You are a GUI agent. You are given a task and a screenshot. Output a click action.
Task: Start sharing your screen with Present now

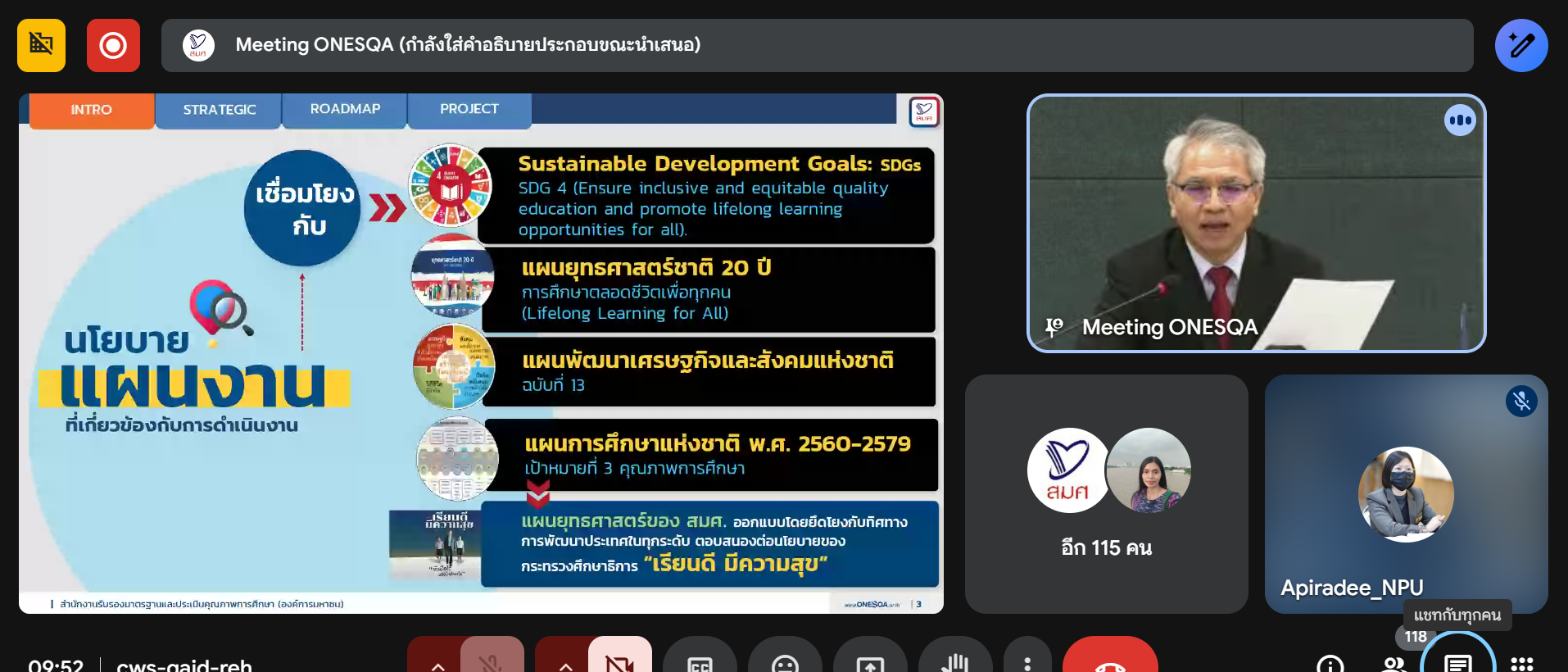click(870, 661)
